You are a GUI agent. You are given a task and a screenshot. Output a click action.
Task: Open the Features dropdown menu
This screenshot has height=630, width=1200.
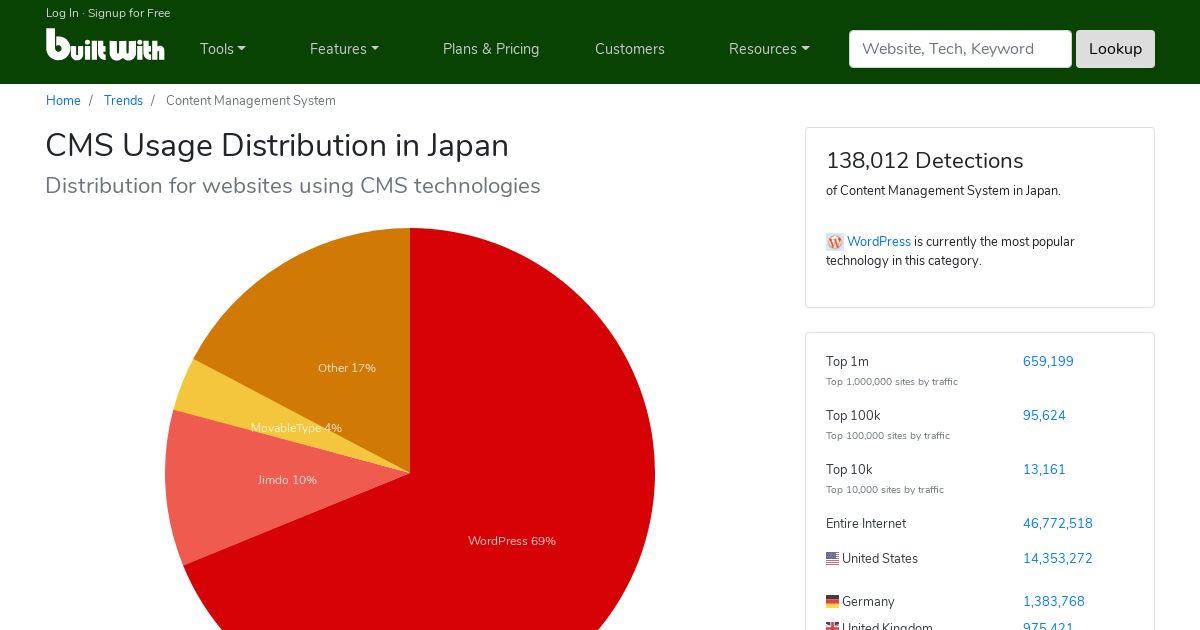344,49
